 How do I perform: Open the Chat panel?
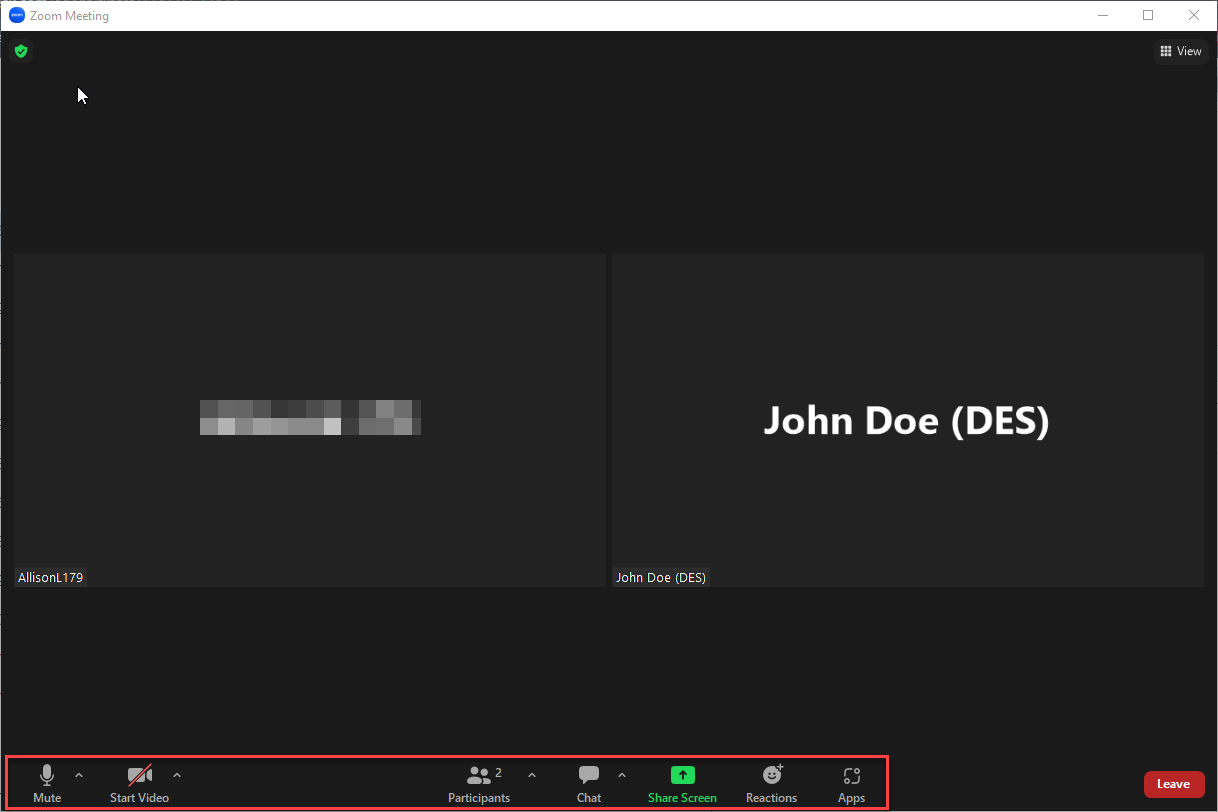tap(589, 784)
